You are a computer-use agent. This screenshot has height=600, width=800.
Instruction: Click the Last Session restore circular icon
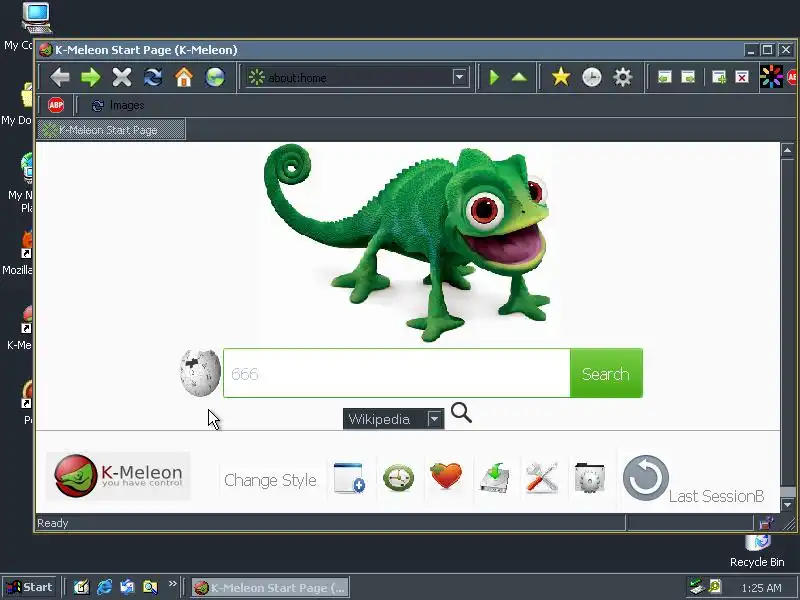click(645, 478)
